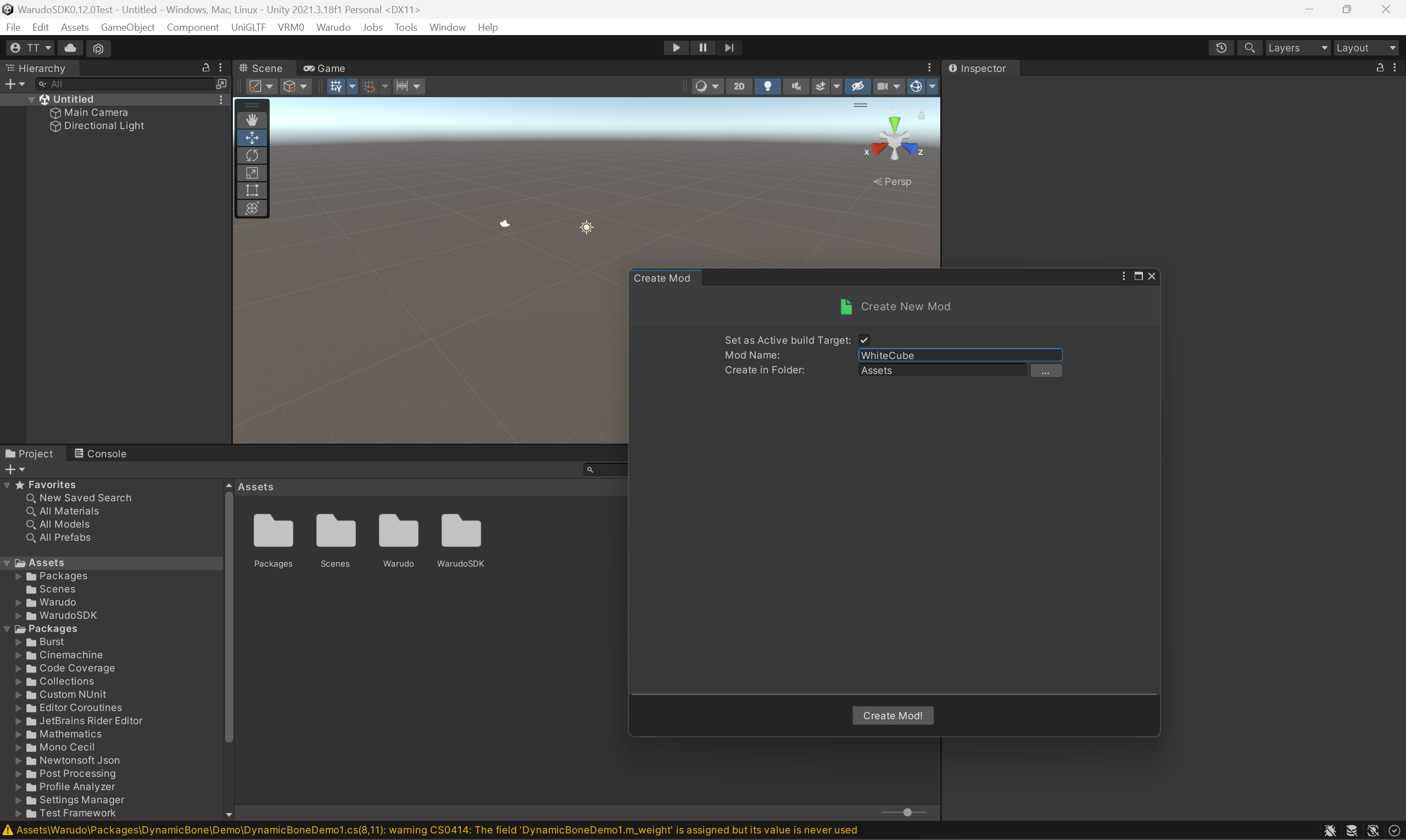Switch to the Game tab

coord(325,69)
